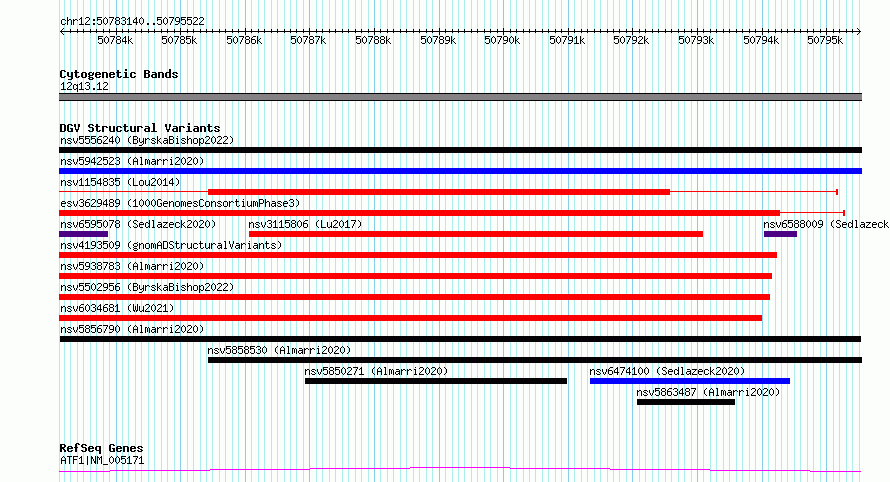Viewport: 890px width, 482px height.
Task: Open nsv4193509 (gnomADStructuralVariants) label
Action: (x=171, y=245)
